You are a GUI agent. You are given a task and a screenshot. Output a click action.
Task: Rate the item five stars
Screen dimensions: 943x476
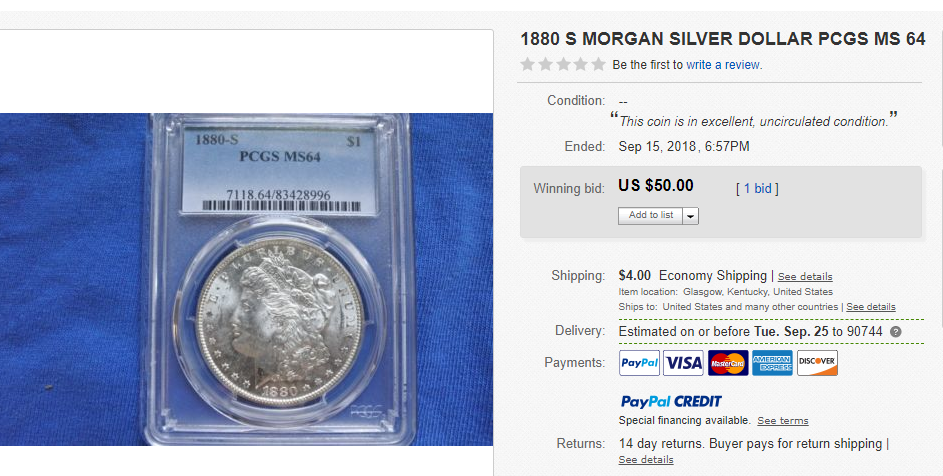click(598, 64)
